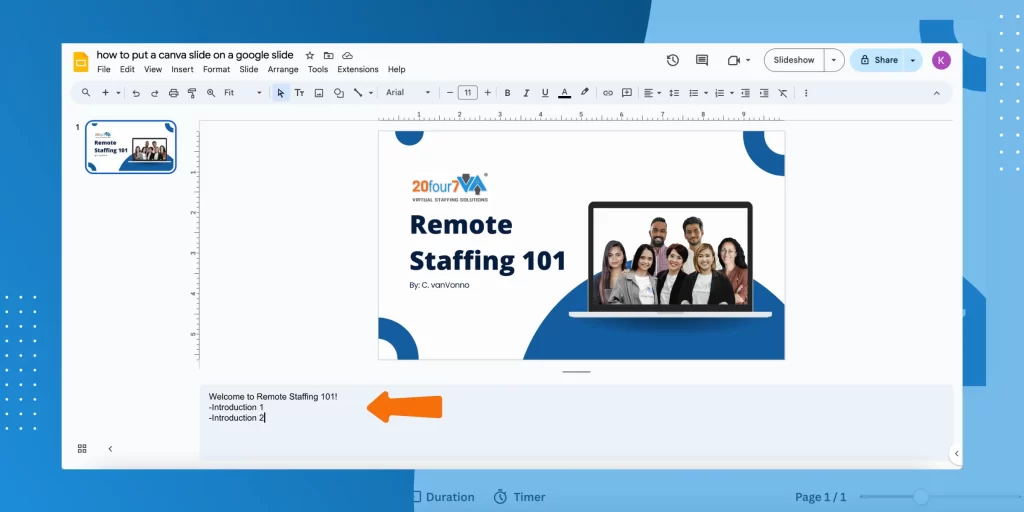
Task: Expand the line type dropdown arrow
Action: click(370, 93)
